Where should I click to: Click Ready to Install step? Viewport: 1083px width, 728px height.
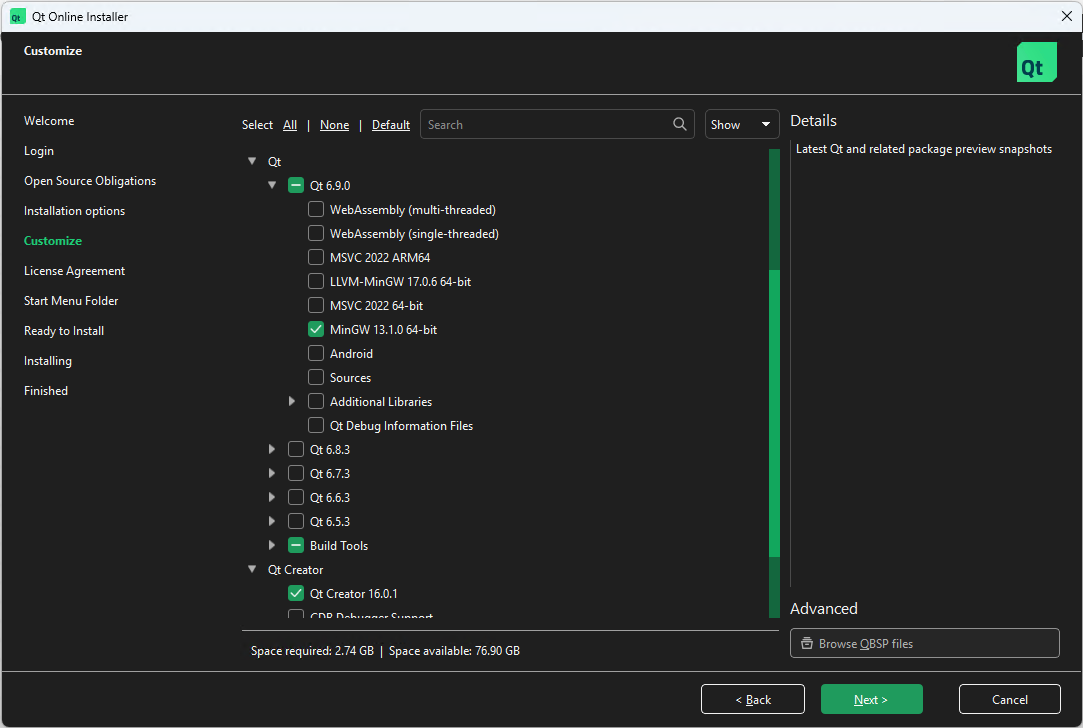[x=64, y=331]
